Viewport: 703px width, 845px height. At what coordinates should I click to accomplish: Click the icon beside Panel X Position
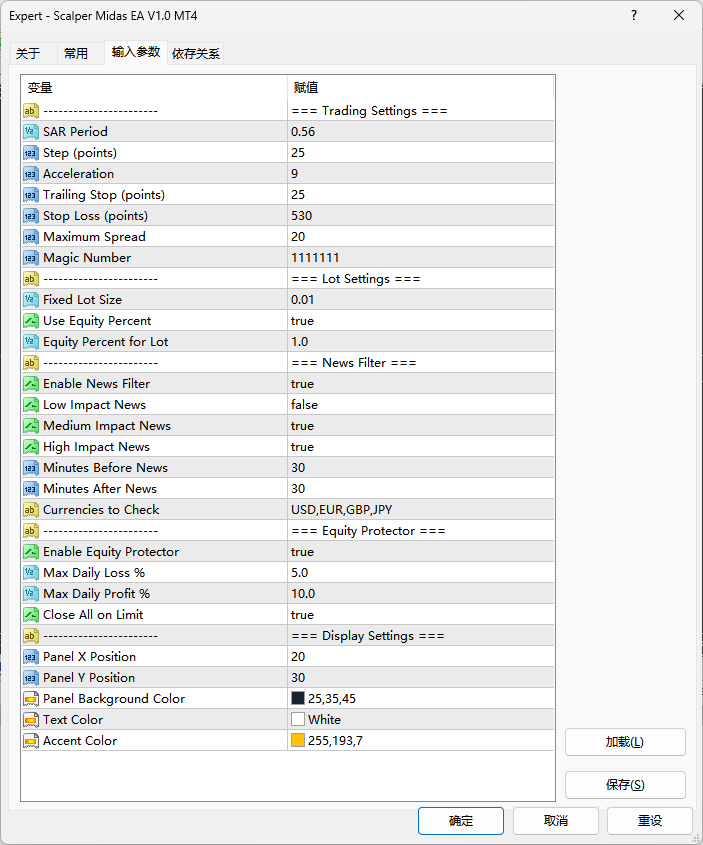pos(30,657)
